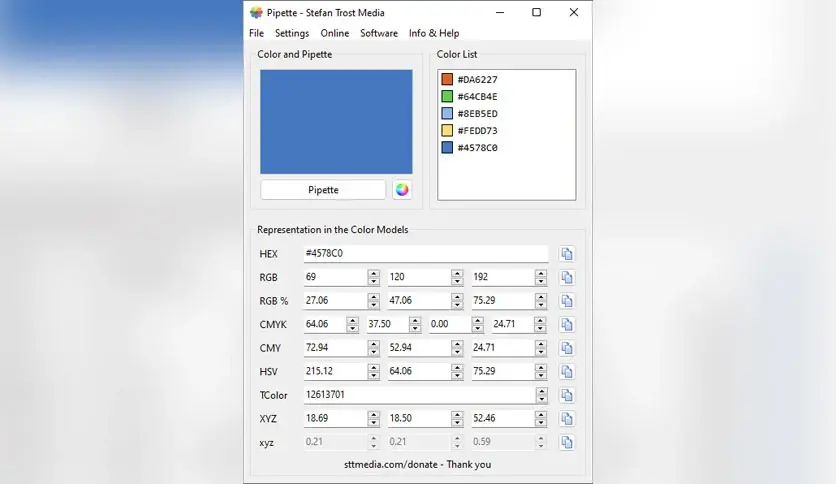Viewport: 836px width, 484px height.
Task: Adjust the RGB blue value spinner
Action: pos(541,277)
